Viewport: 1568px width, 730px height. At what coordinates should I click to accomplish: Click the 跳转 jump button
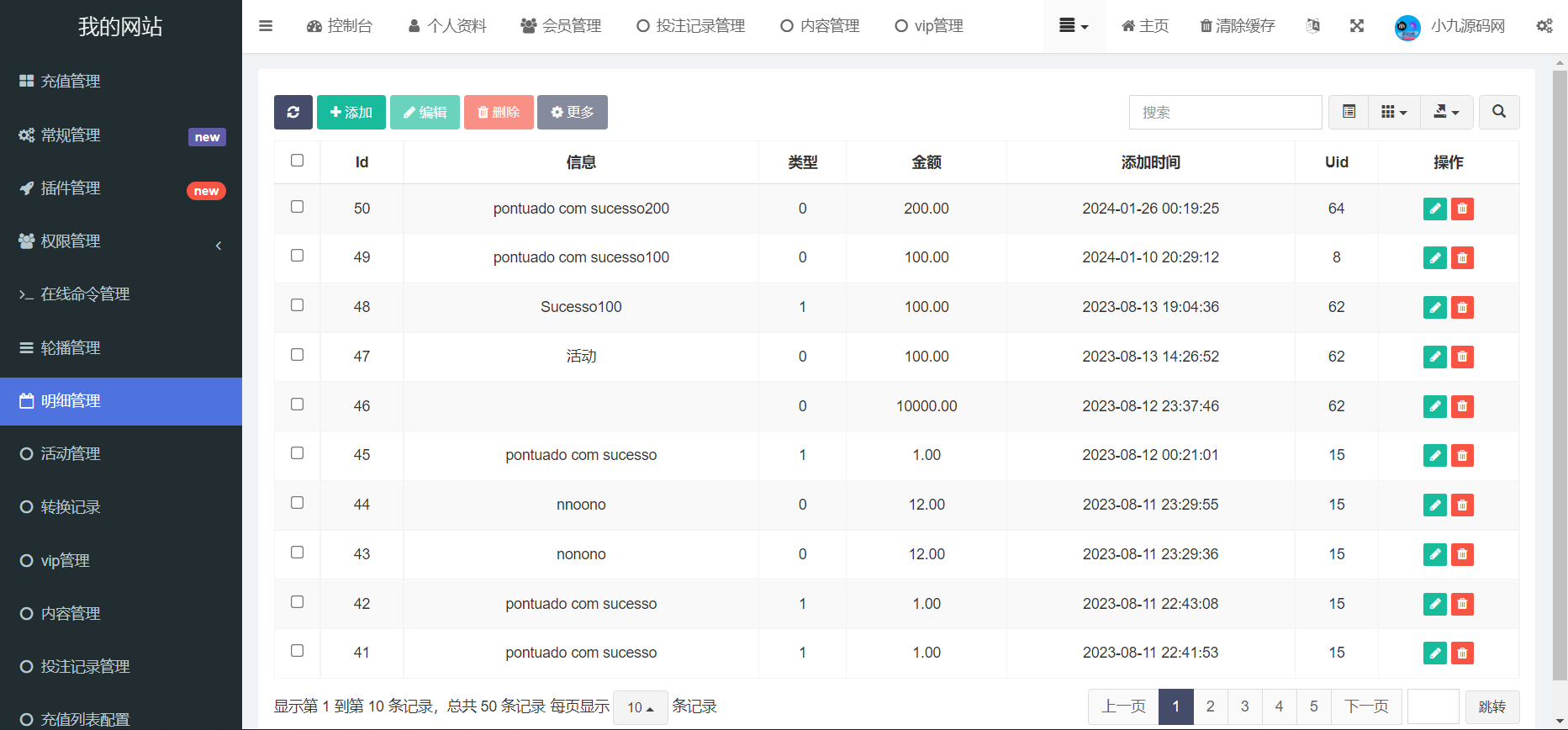point(1492,707)
